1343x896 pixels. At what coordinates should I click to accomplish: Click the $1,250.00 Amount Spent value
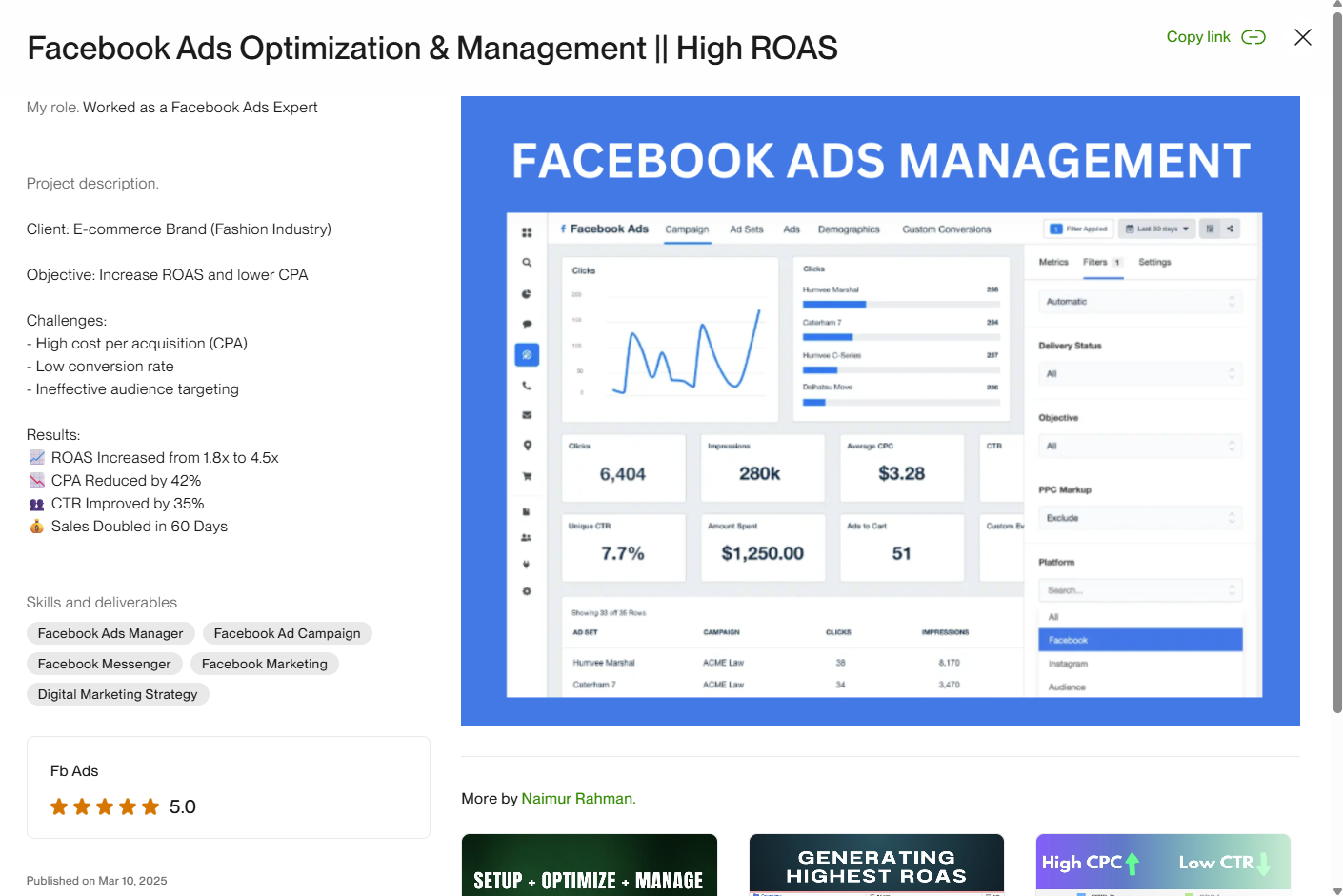[x=762, y=553]
